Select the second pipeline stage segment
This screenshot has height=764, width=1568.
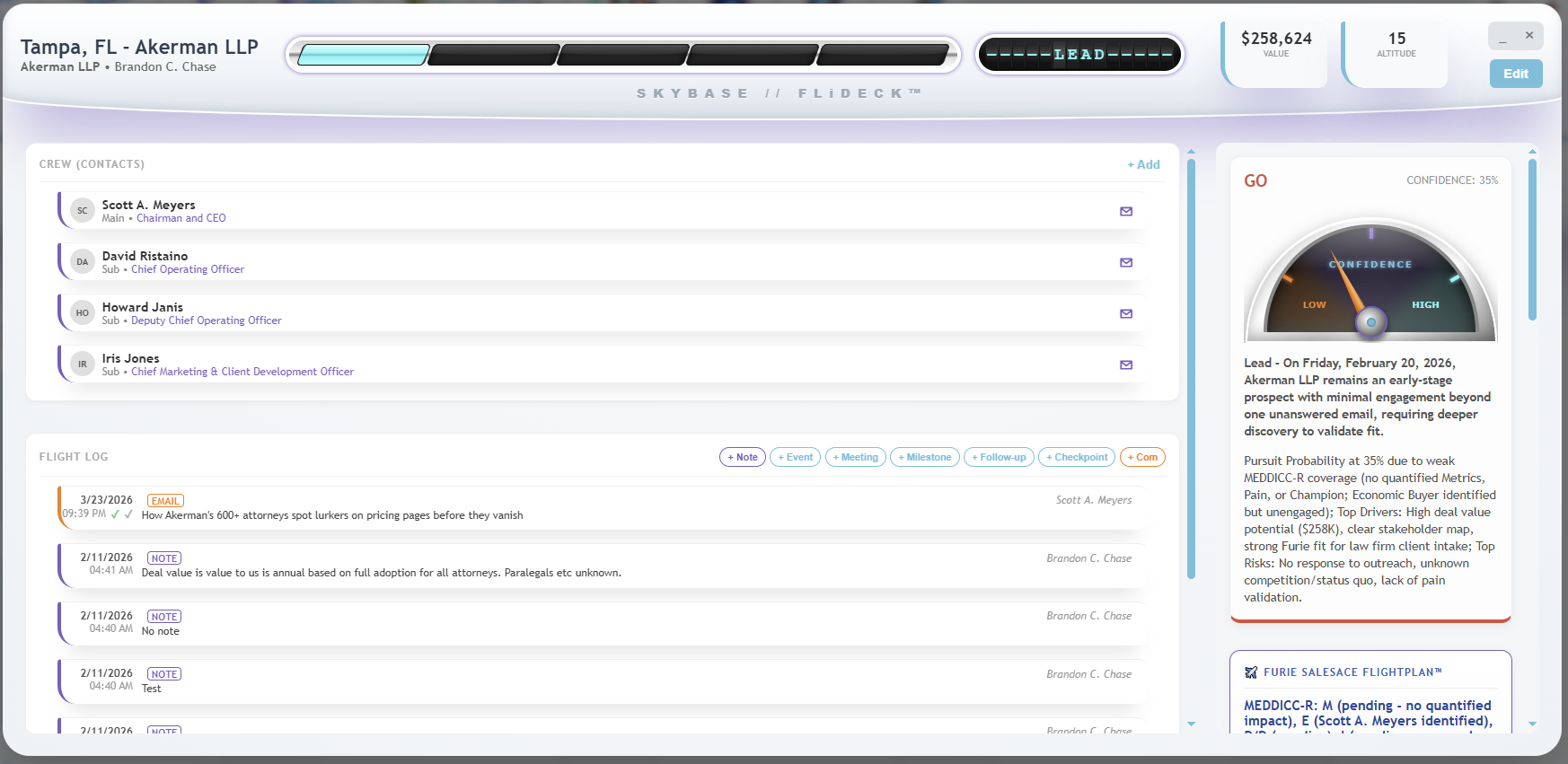pos(494,55)
